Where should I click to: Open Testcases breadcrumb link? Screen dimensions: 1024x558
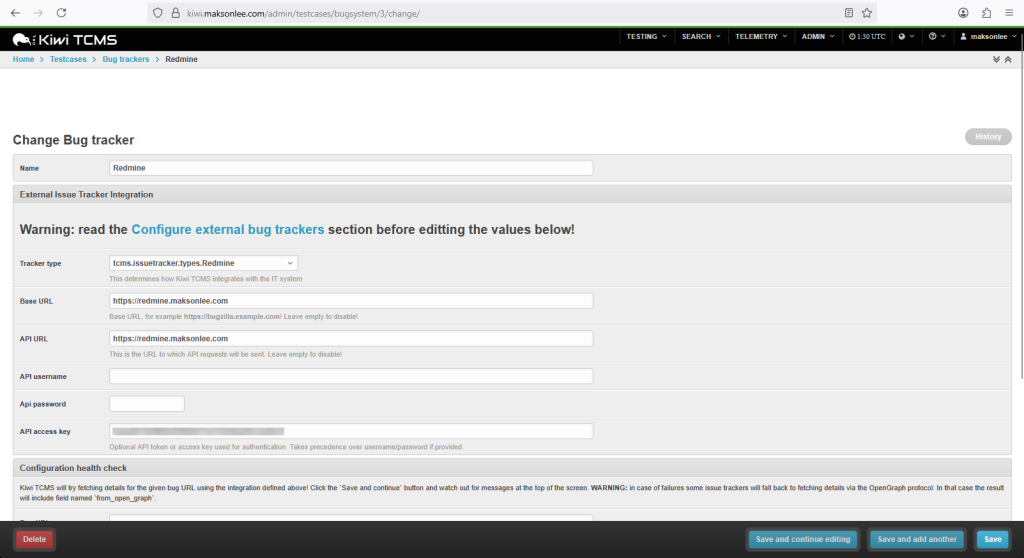68,59
